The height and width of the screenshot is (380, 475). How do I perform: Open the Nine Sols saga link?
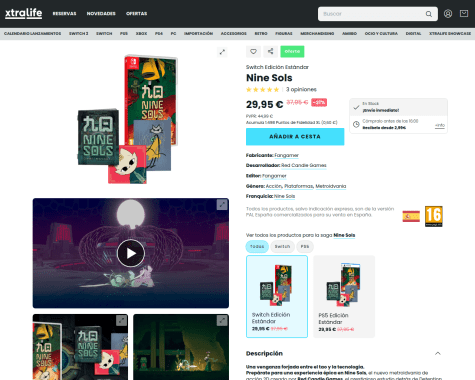pos(344,235)
